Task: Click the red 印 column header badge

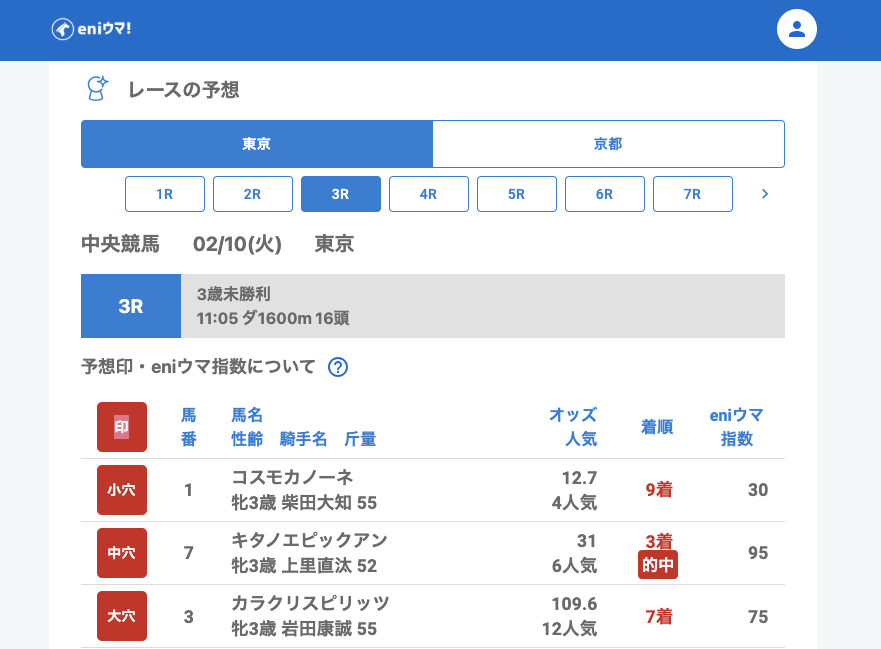Action: (122, 427)
